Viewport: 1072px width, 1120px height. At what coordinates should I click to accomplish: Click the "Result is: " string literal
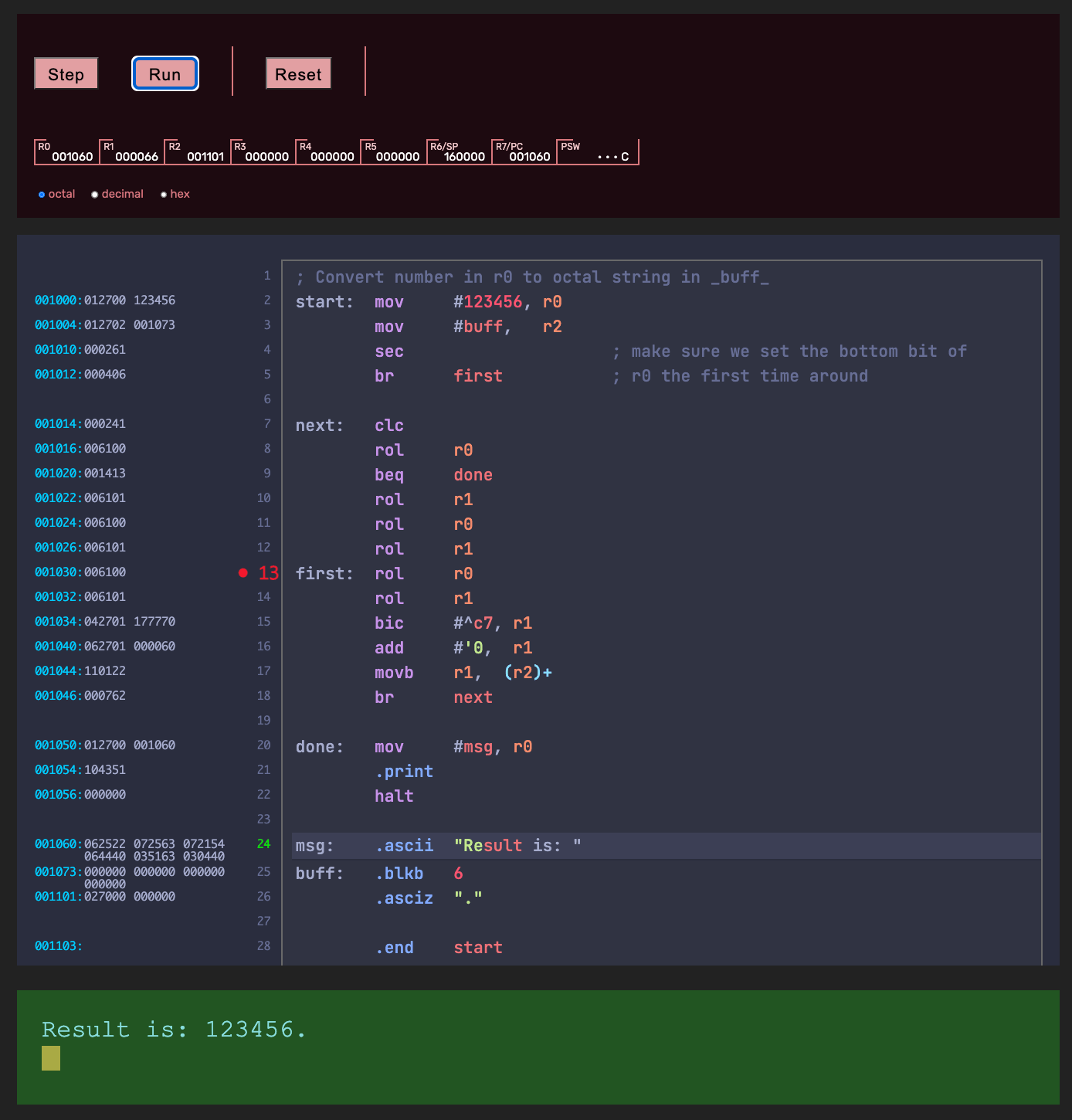point(517,846)
